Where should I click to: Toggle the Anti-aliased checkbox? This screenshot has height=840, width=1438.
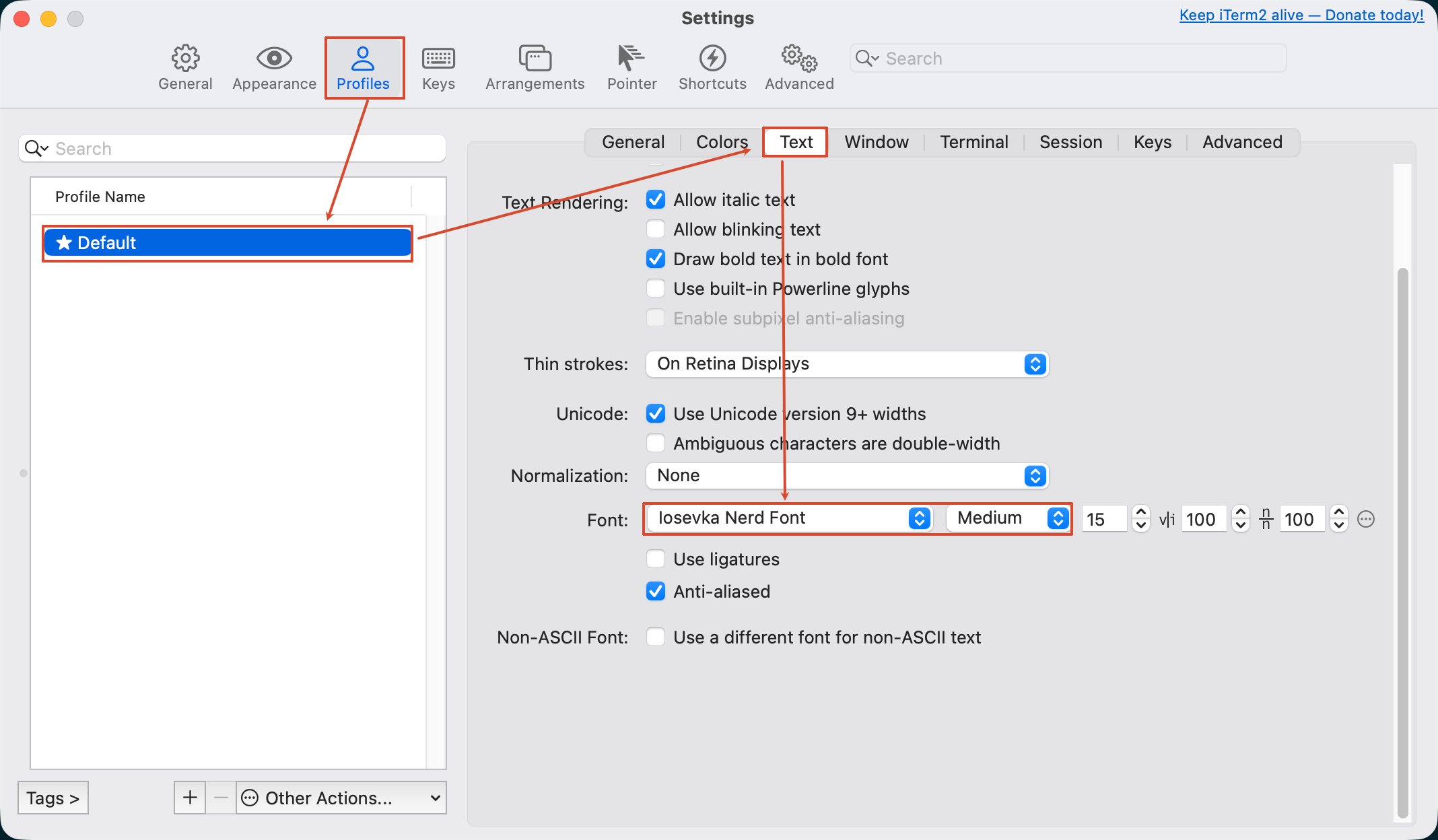coord(656,592)
